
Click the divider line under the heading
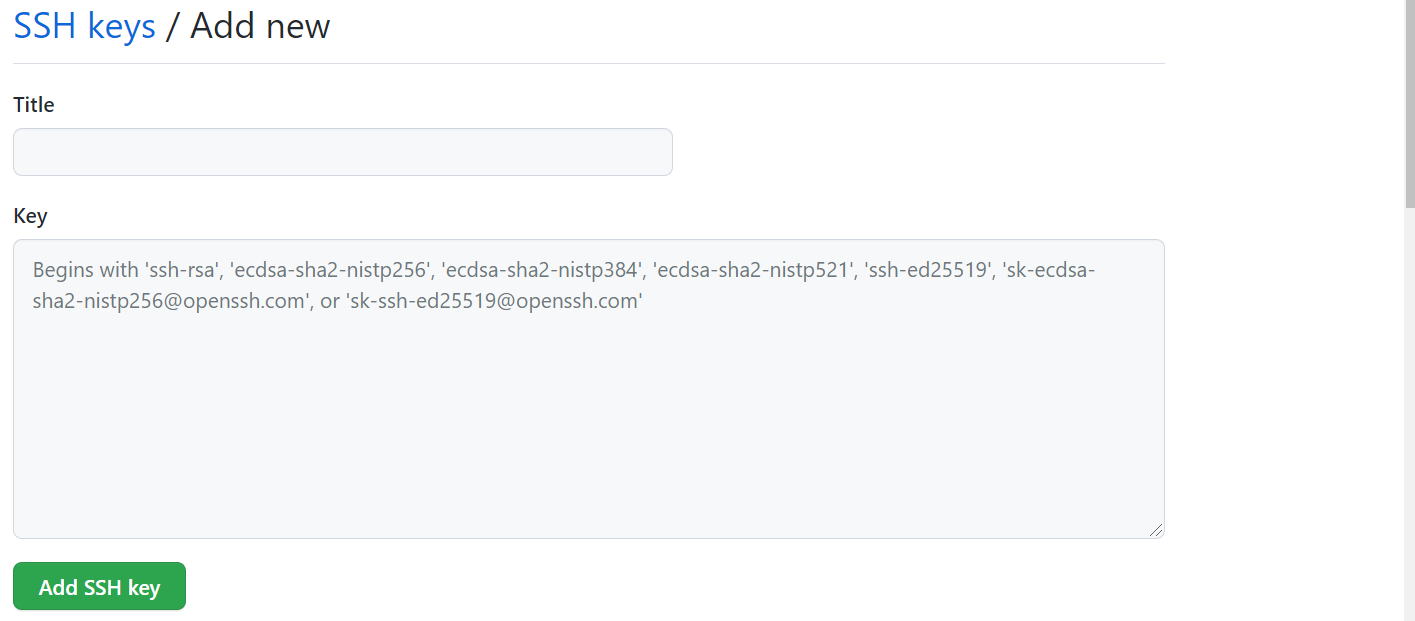pos(589,63)
